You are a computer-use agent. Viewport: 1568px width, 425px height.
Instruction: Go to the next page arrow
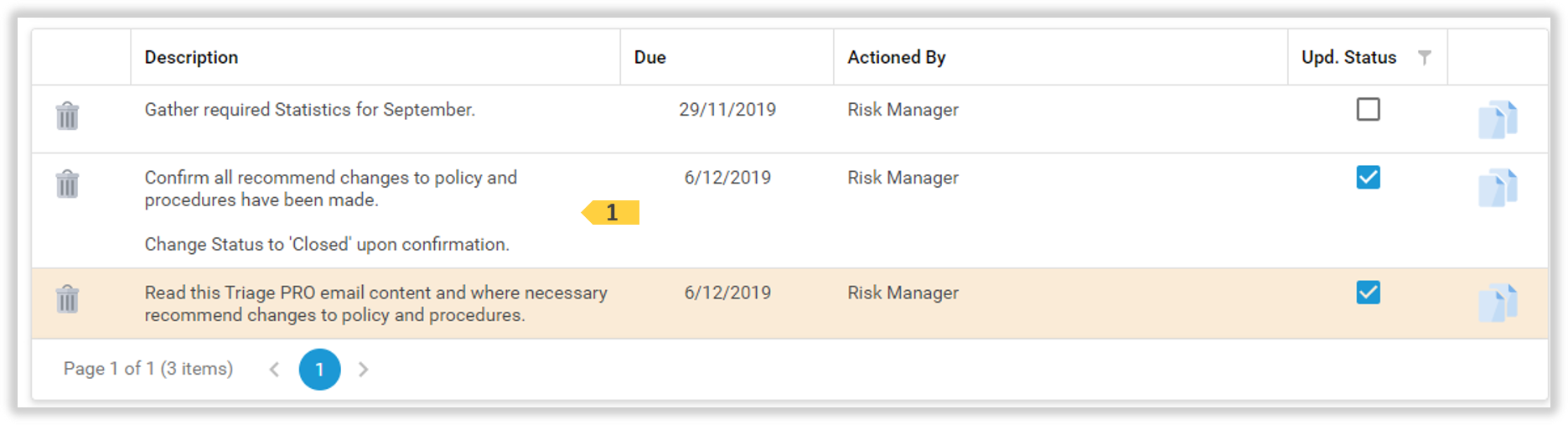click(363, 370)
